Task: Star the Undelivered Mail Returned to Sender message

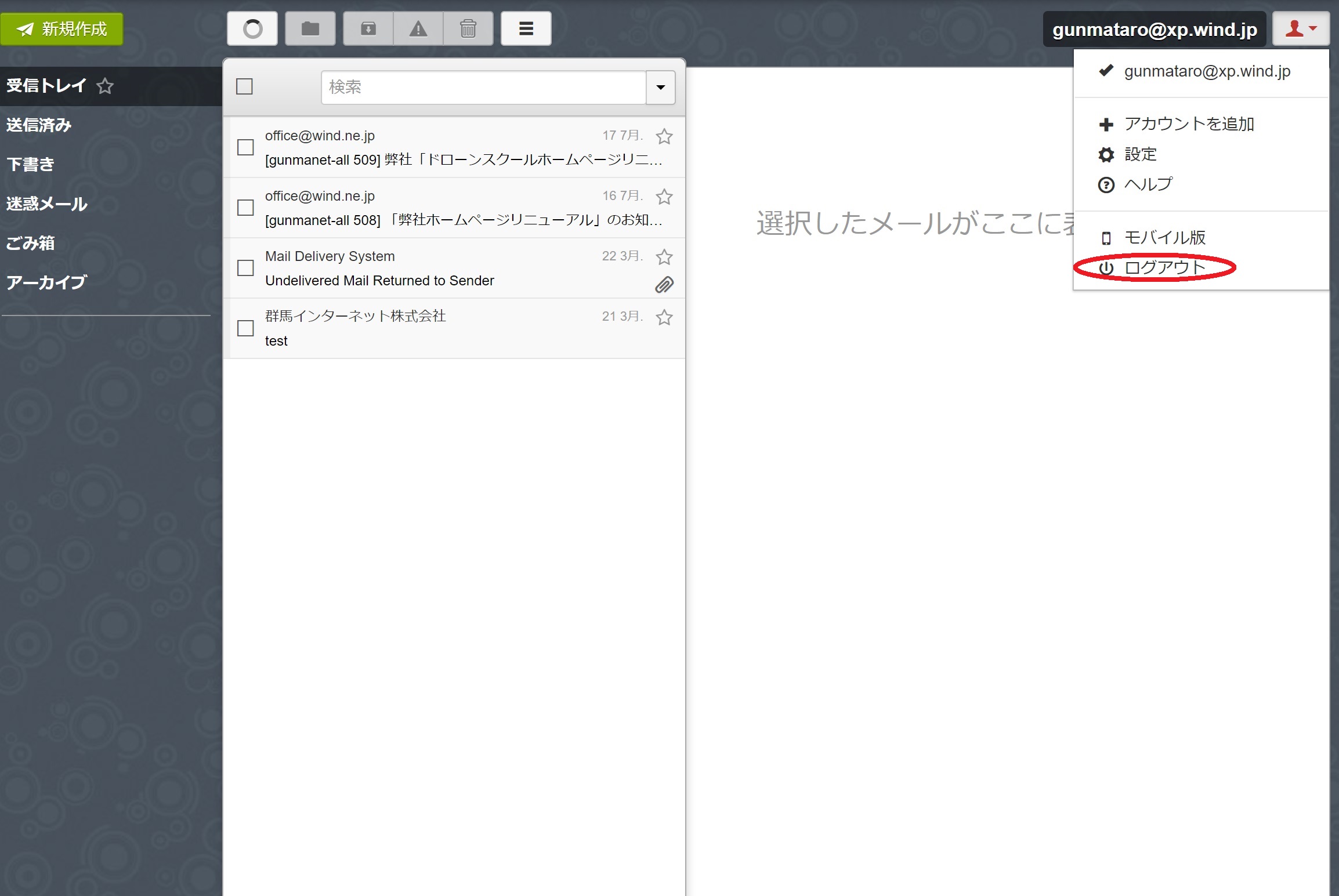Action: coord(664,257)
